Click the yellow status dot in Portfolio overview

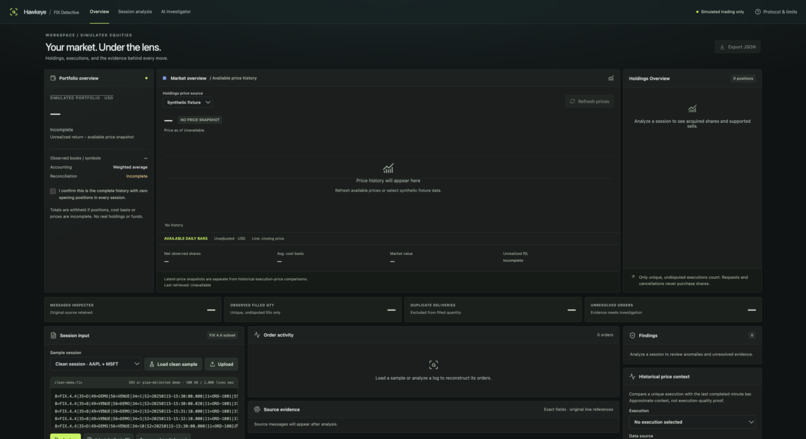pyautogui.click(x=146, y=78)
